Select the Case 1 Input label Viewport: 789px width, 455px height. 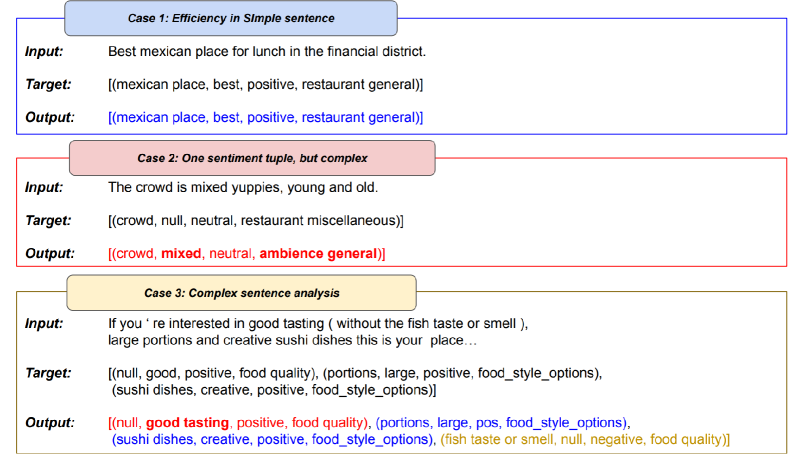click(44, 49)
